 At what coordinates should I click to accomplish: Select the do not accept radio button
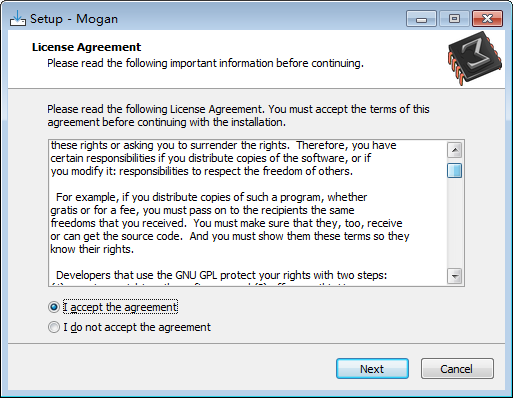[54, 327]
